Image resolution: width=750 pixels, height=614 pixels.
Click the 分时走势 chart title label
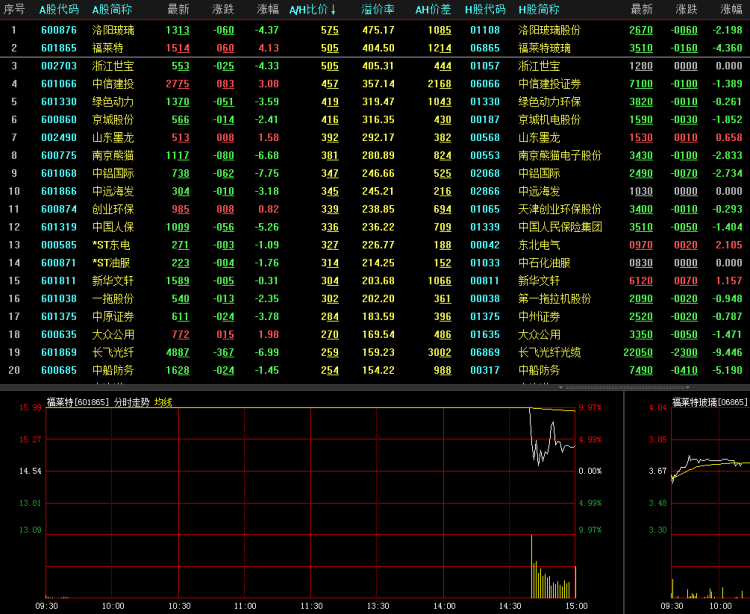[131, 402]
